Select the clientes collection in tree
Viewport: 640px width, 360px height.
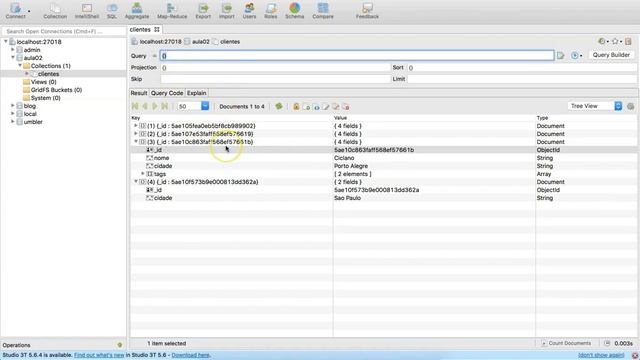(48, 73)
